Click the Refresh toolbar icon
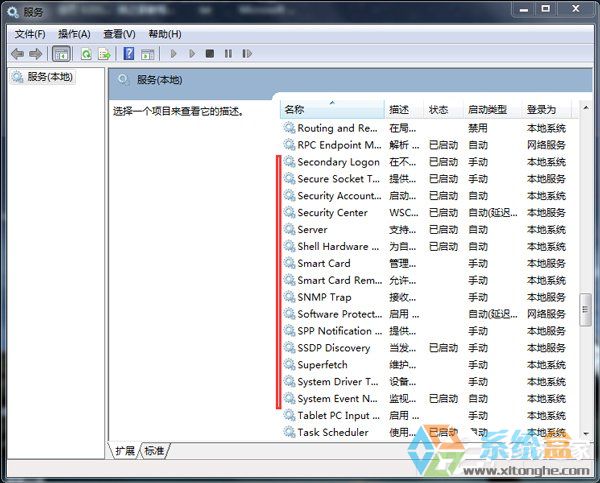 86,54
